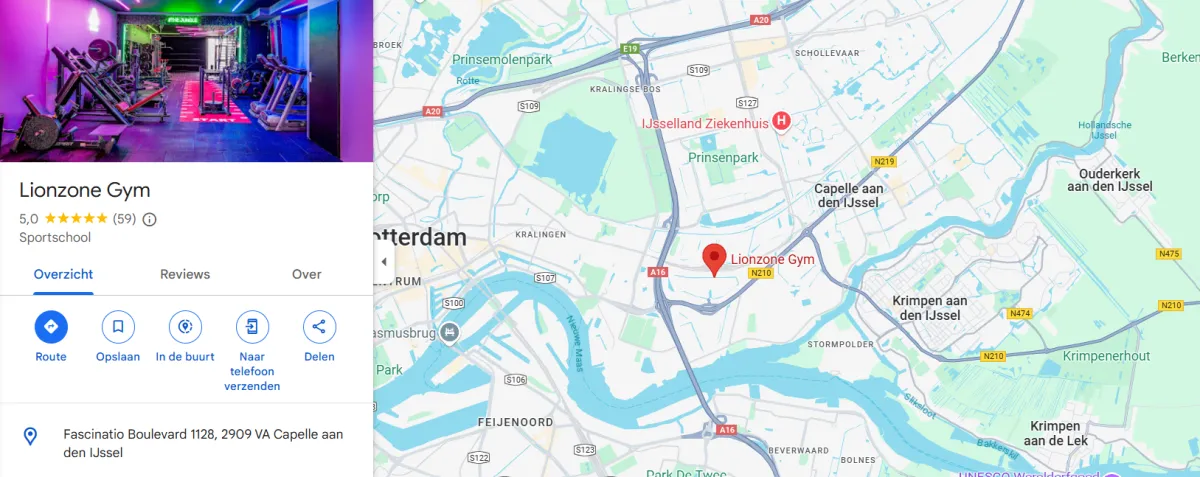The height and width of the screenshot is (477, 1200).
Task: Click the Fascinatio Boulevard 1128 address
Action: 203,444
